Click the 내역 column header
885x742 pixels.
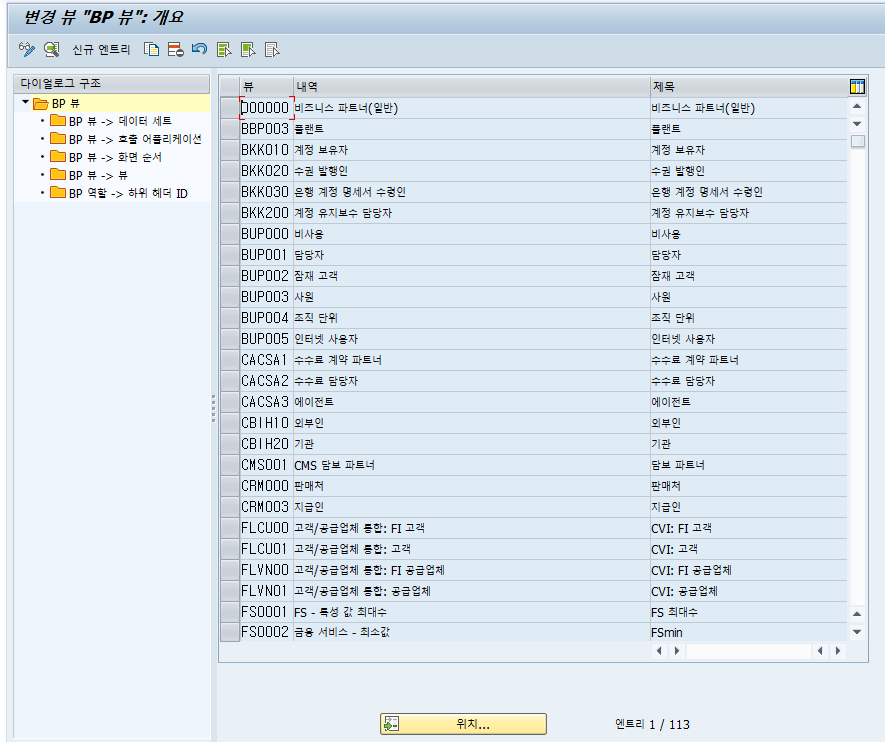point(471,86)
